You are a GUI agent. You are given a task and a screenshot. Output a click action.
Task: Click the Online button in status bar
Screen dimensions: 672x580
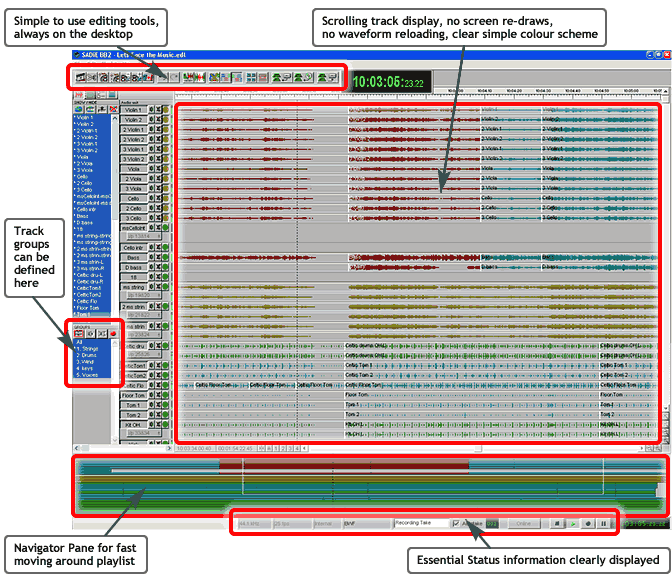tap(524, 523)
